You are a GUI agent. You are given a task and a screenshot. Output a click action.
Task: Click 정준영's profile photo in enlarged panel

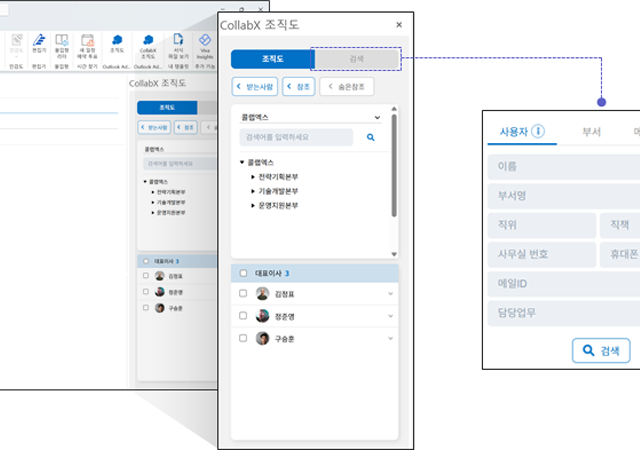click(x=262, y=316)
